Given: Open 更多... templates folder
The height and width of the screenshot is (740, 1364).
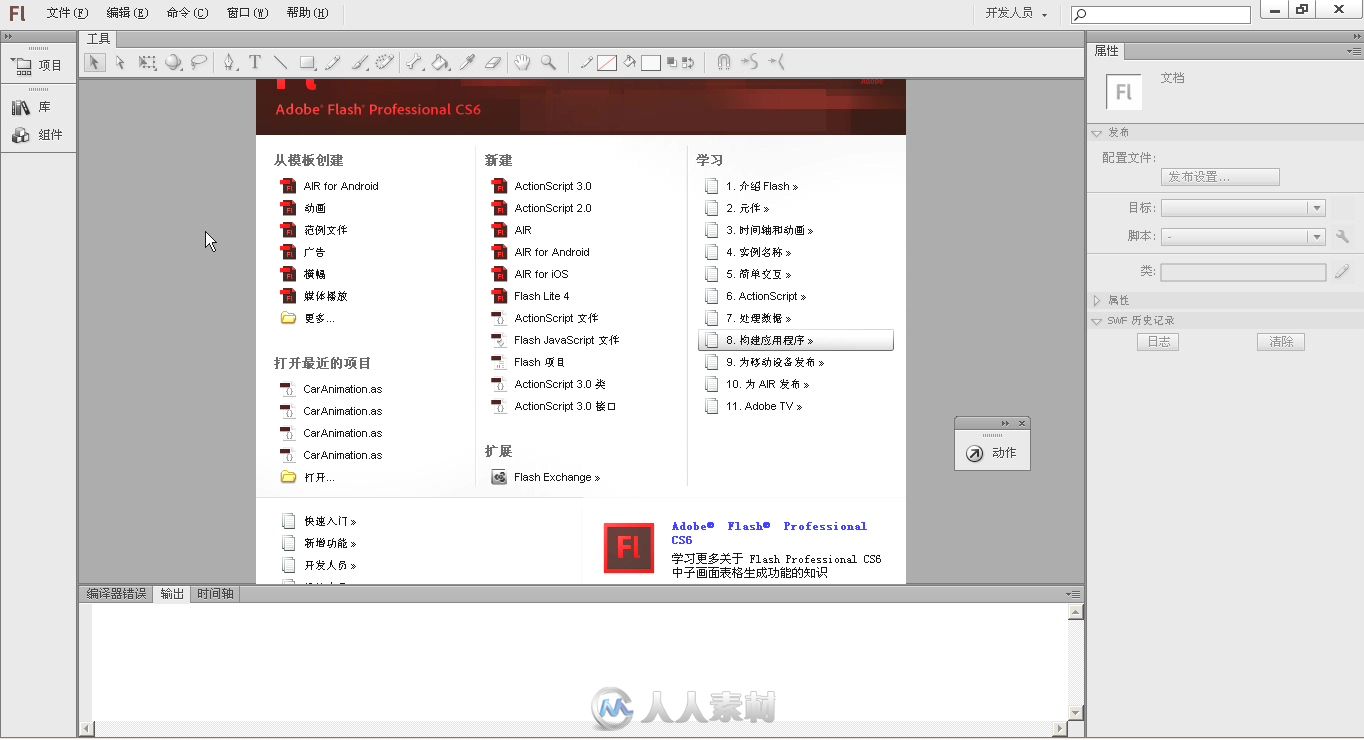Looking at the screenshot, I should 308,318.
